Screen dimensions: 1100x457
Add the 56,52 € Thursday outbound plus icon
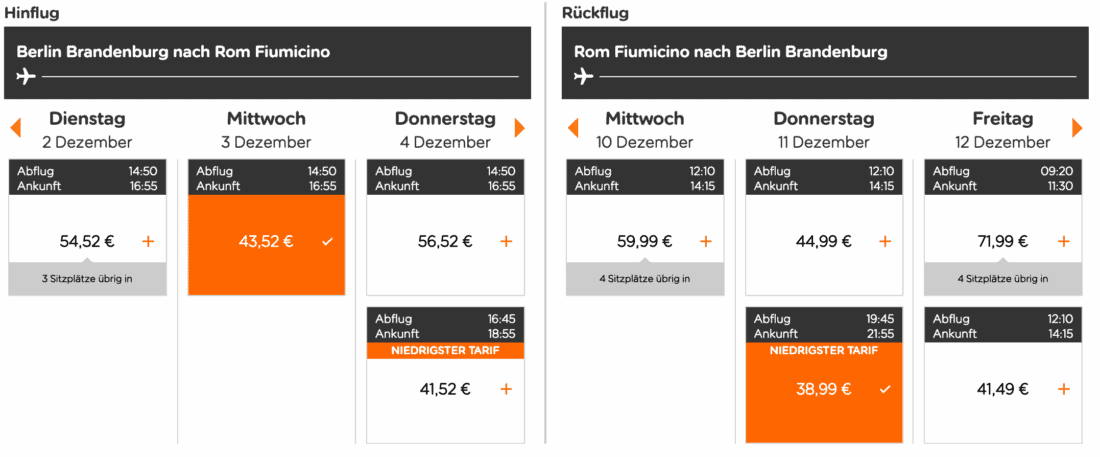506,241
